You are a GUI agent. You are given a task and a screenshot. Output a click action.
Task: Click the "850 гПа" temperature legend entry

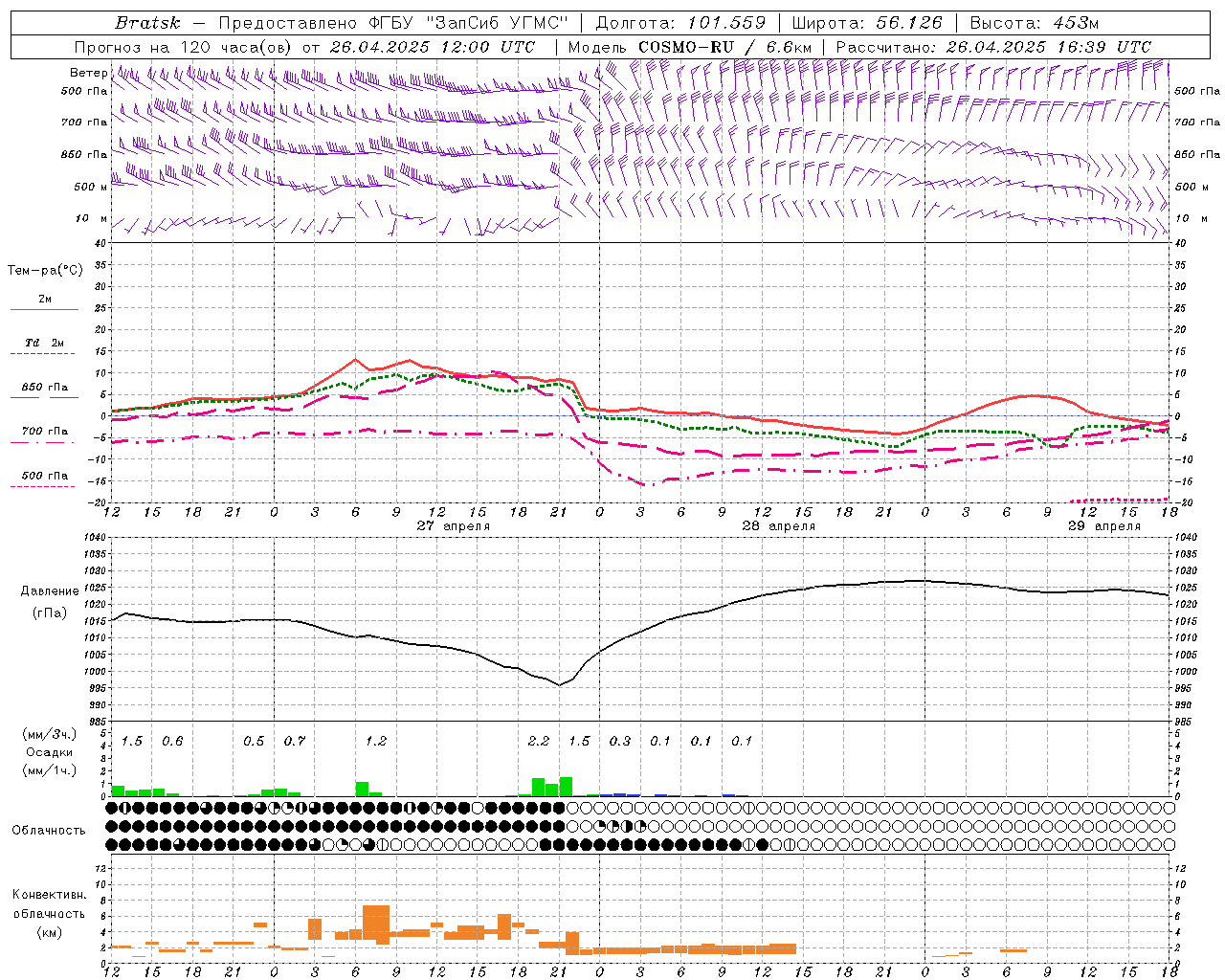[45, 388]
